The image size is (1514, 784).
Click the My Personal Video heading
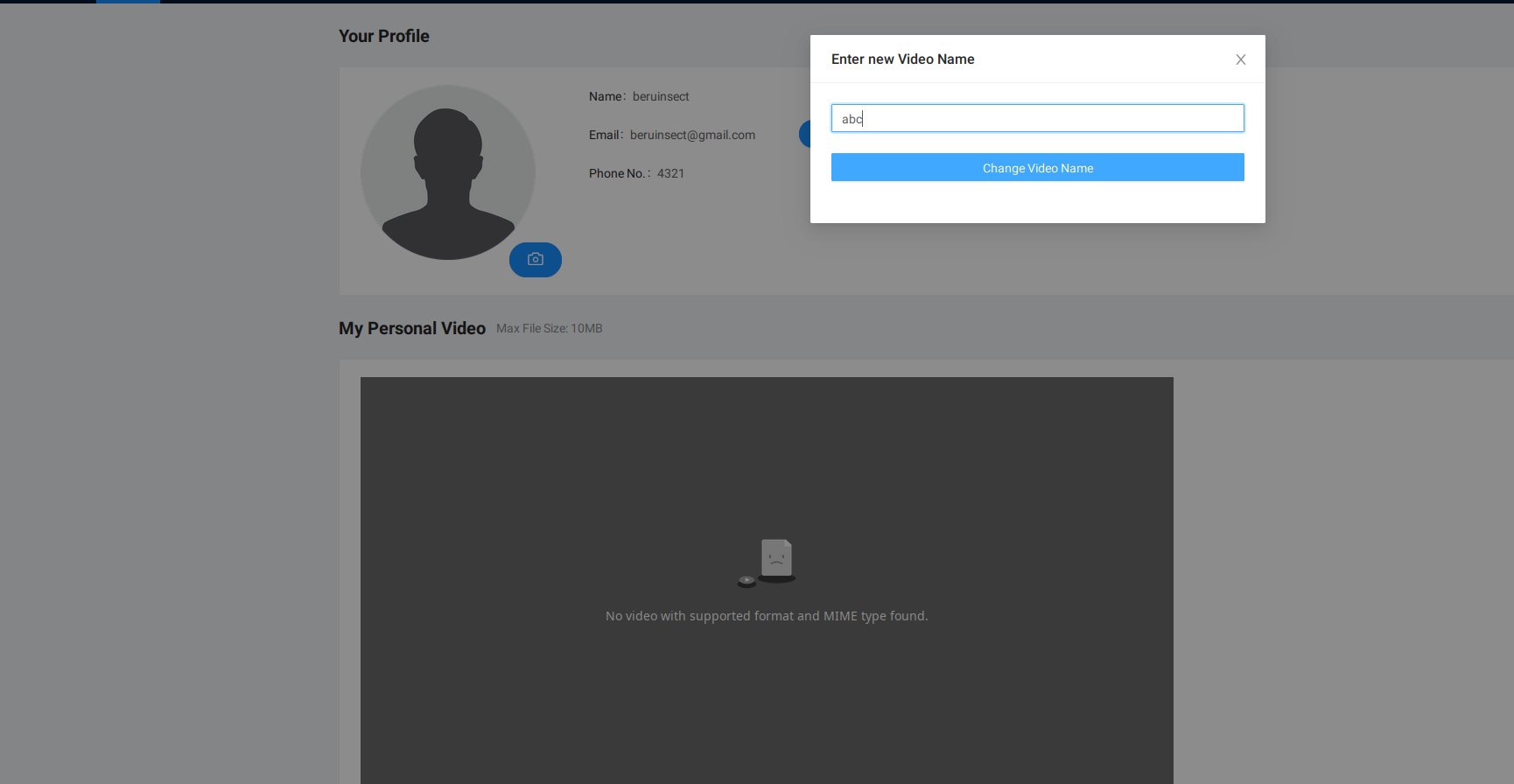coord(412,328)
